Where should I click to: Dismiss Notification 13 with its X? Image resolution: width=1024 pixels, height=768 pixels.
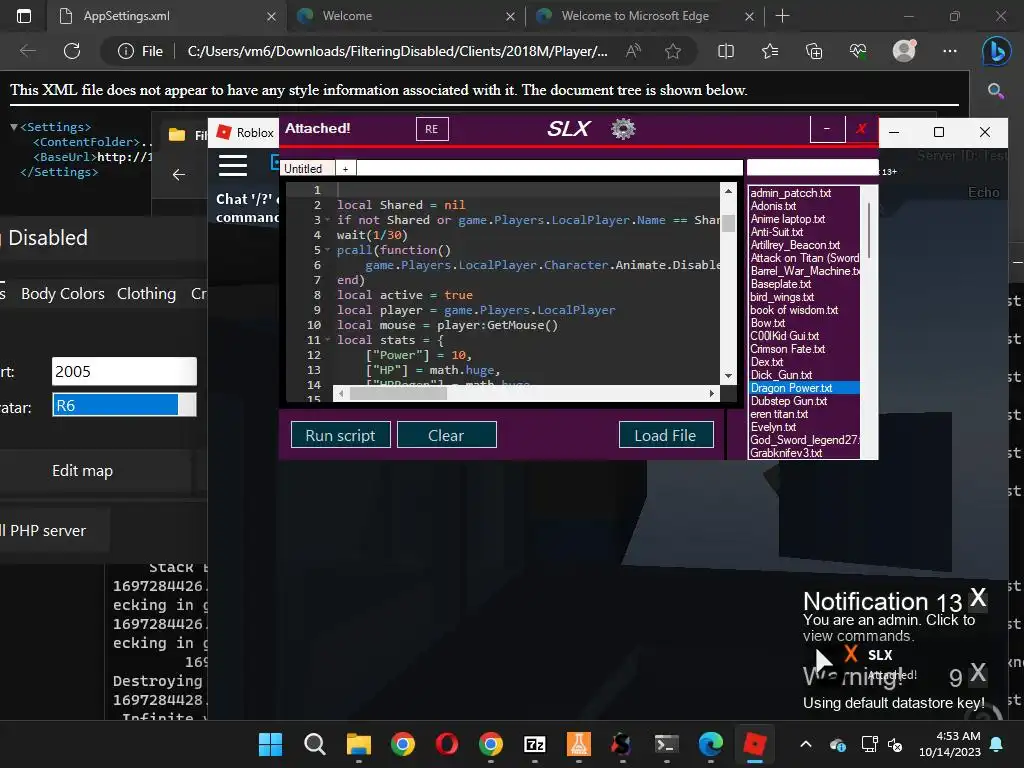click(x=978, y=597)
